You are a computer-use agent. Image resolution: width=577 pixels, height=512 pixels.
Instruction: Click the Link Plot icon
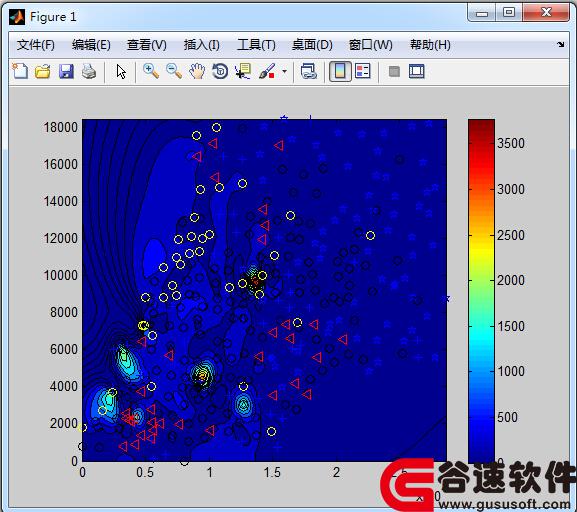pos(308,71)
